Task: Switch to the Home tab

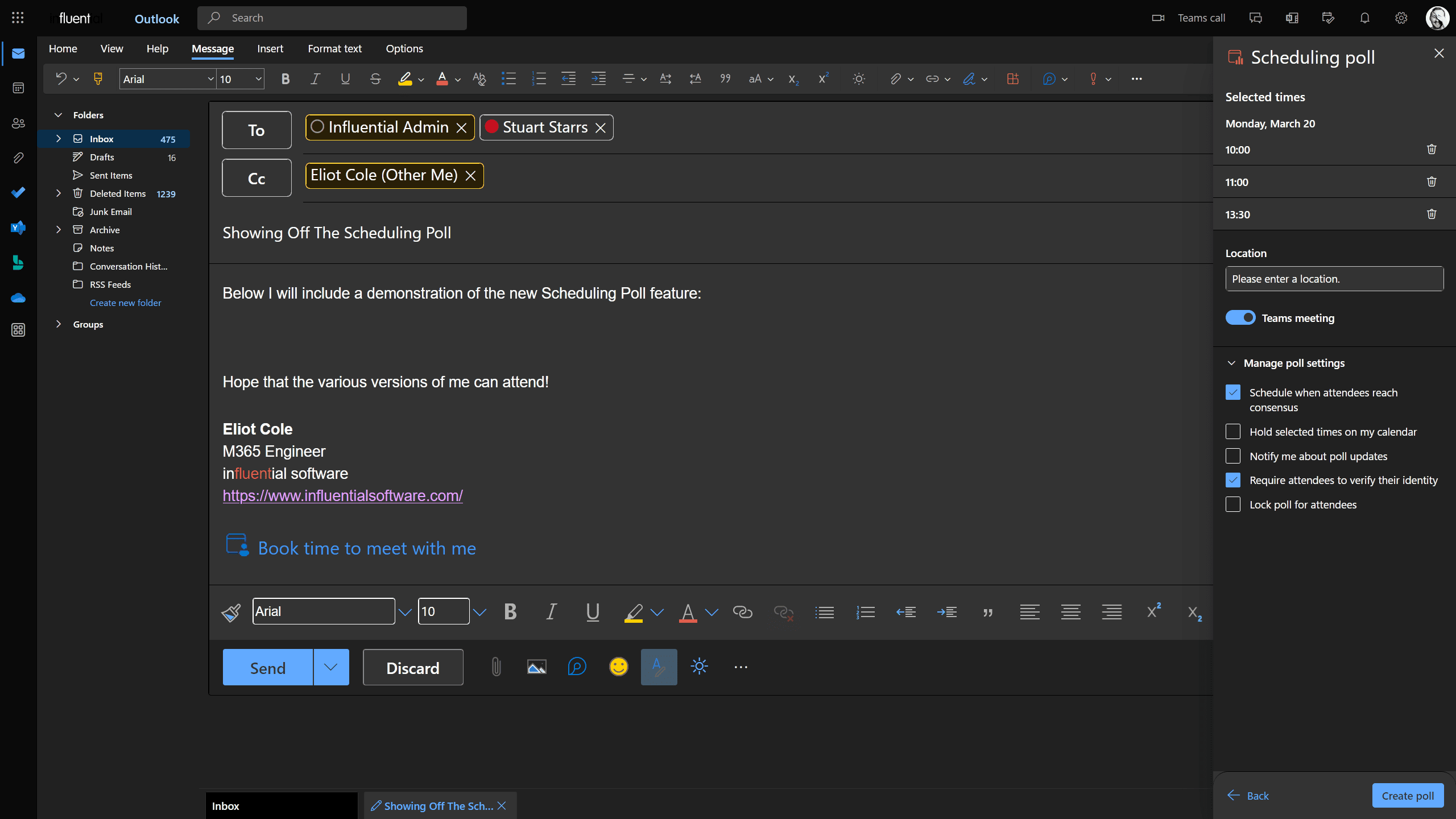Action: 63,48
